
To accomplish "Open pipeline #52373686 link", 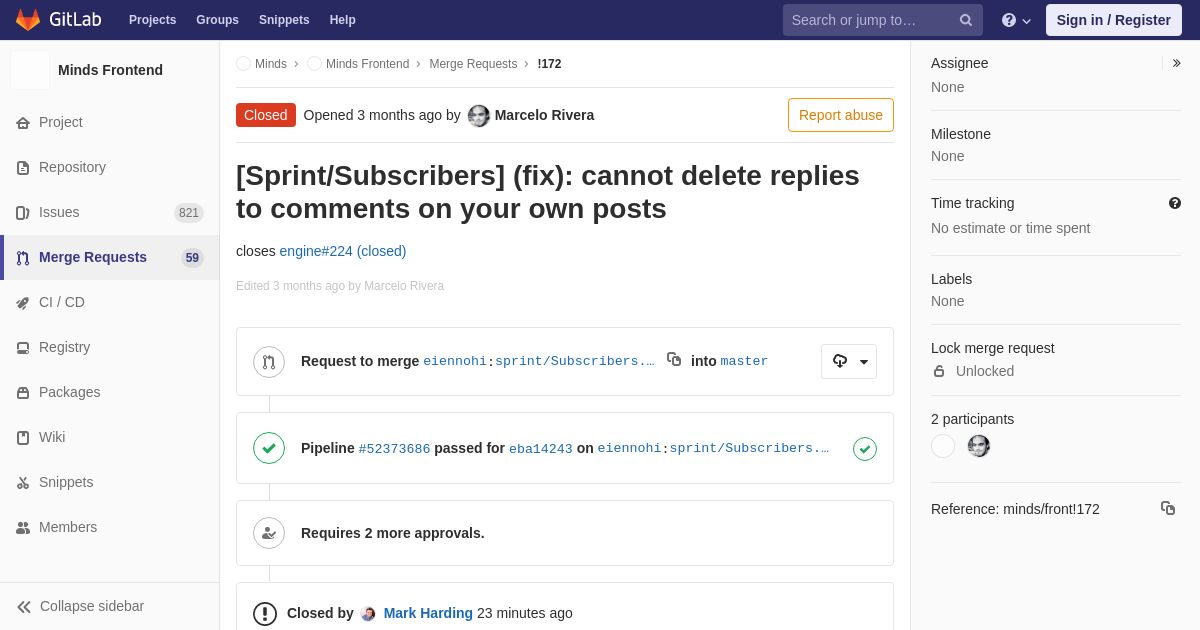I will coord(394,449).
